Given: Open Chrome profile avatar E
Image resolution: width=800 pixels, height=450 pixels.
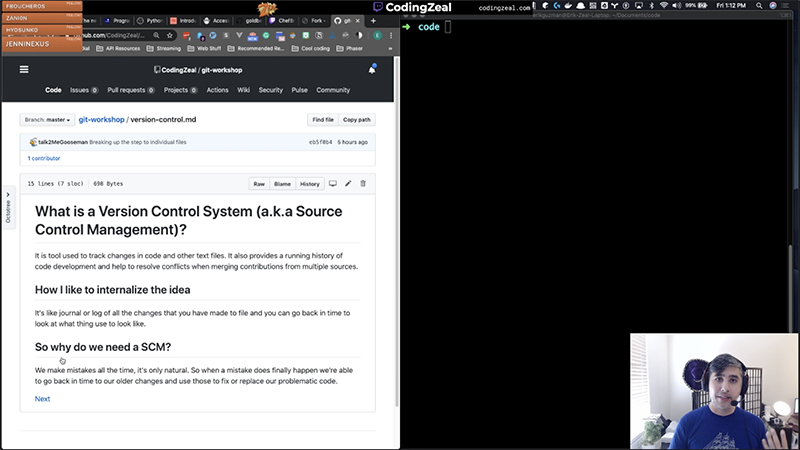Looking at the screenshot, I should pyautogui.click(x=378, y=35).
